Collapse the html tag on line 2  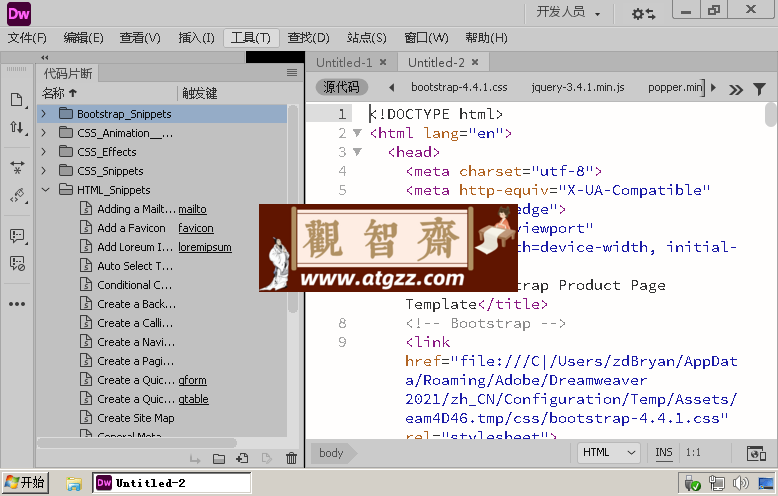pyautogui.click(x=357, y=133)
